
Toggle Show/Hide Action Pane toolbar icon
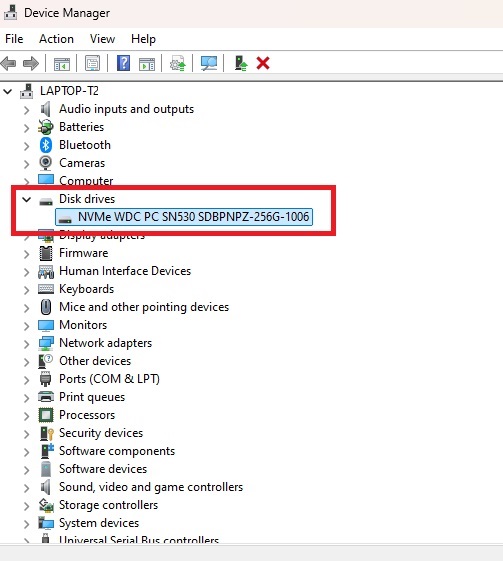coord(147,64)
